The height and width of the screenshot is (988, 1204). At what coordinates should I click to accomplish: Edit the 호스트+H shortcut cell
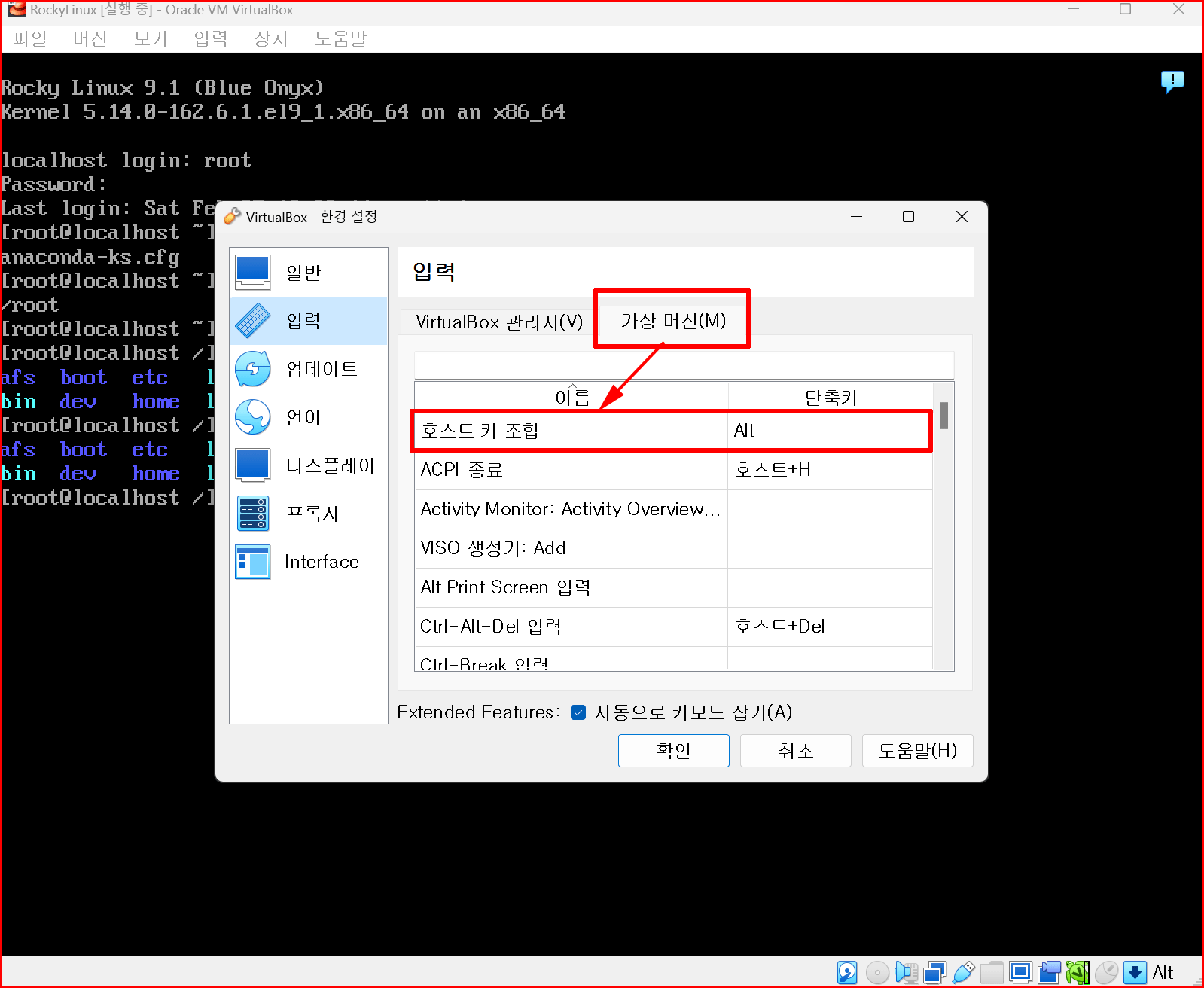click(831, 470)
